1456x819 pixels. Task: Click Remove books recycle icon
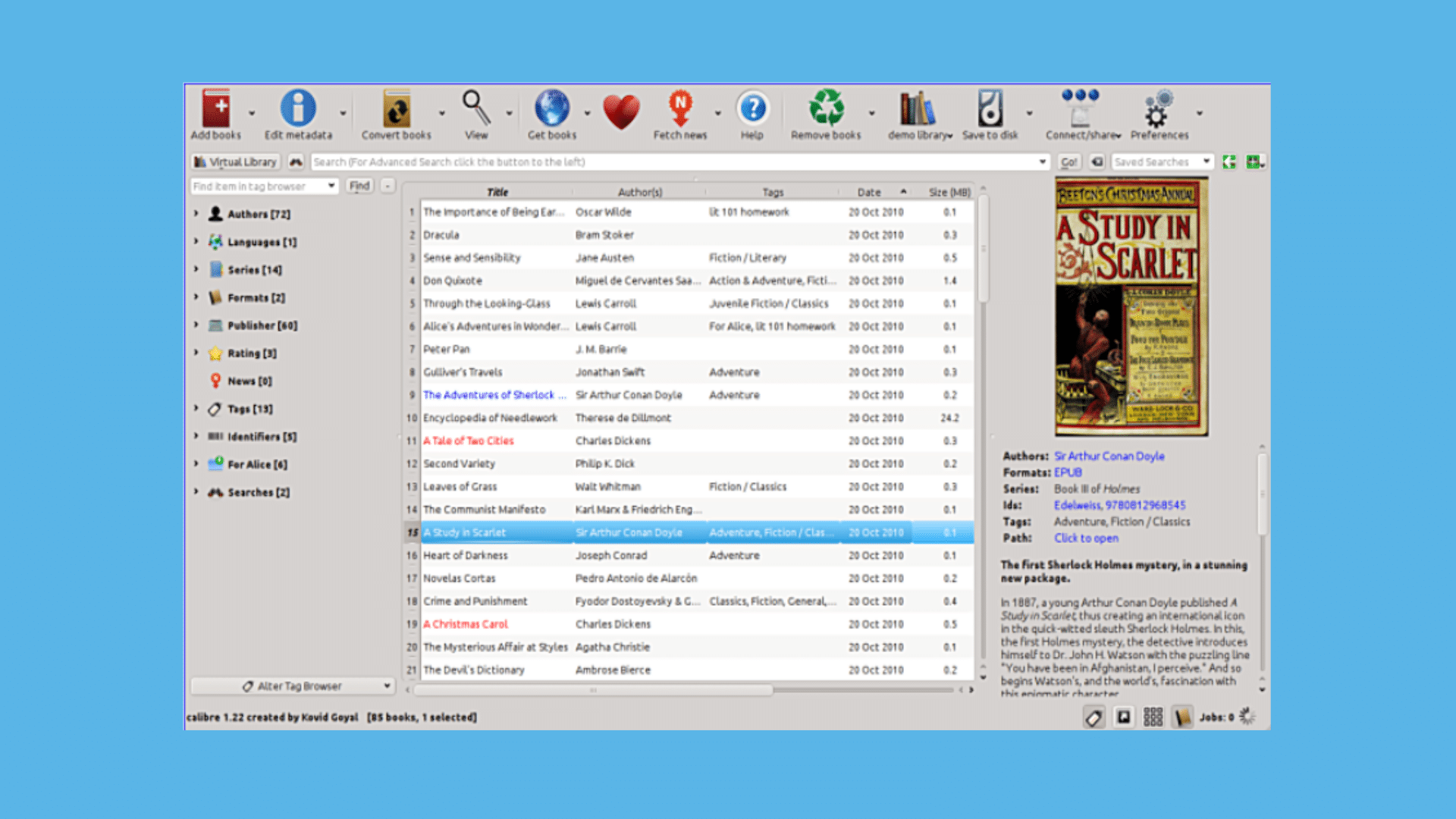pos(826,108)
